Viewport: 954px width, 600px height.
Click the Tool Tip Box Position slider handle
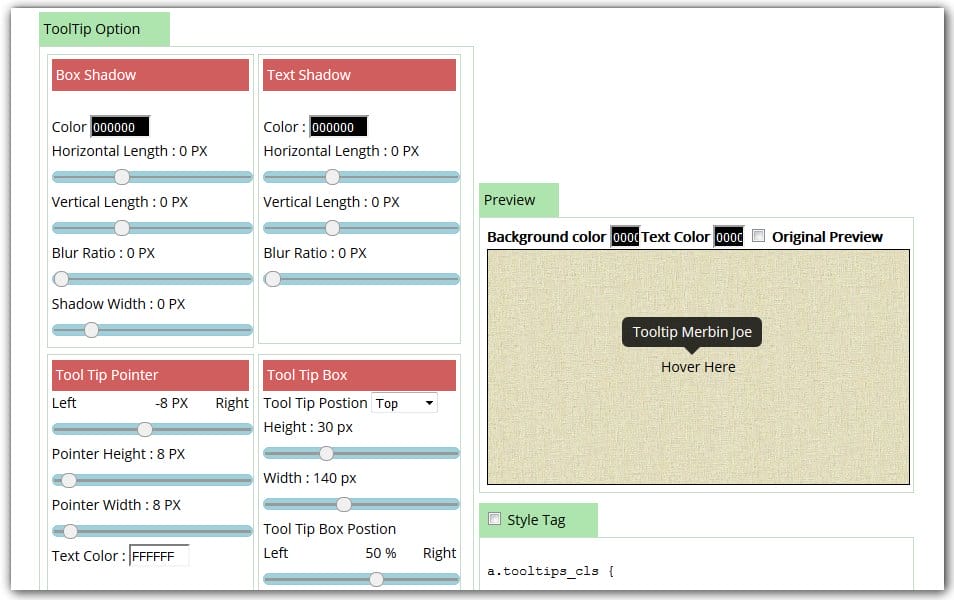tap(375, 578)
